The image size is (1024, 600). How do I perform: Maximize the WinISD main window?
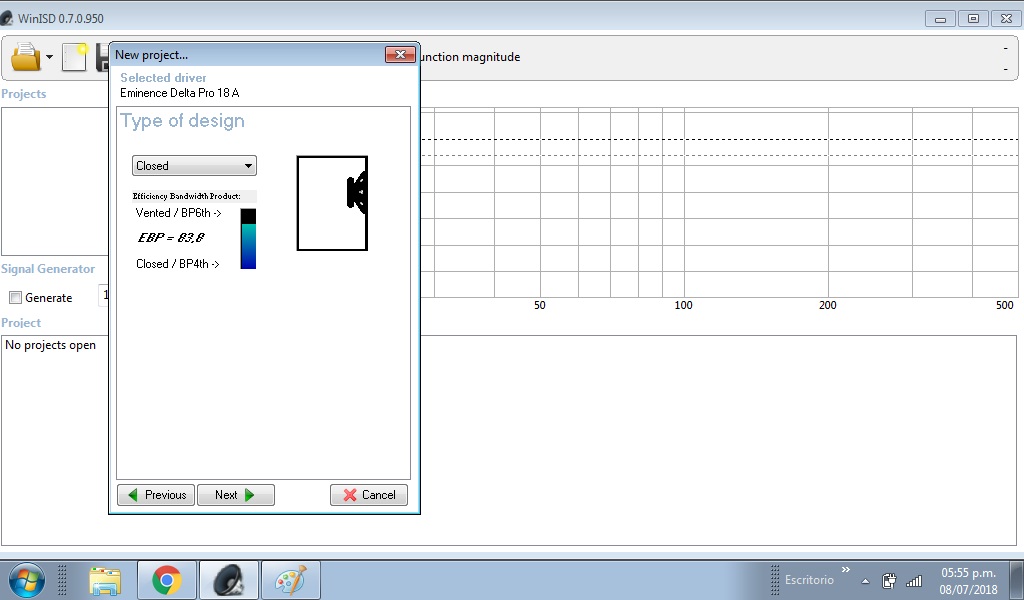973,19
